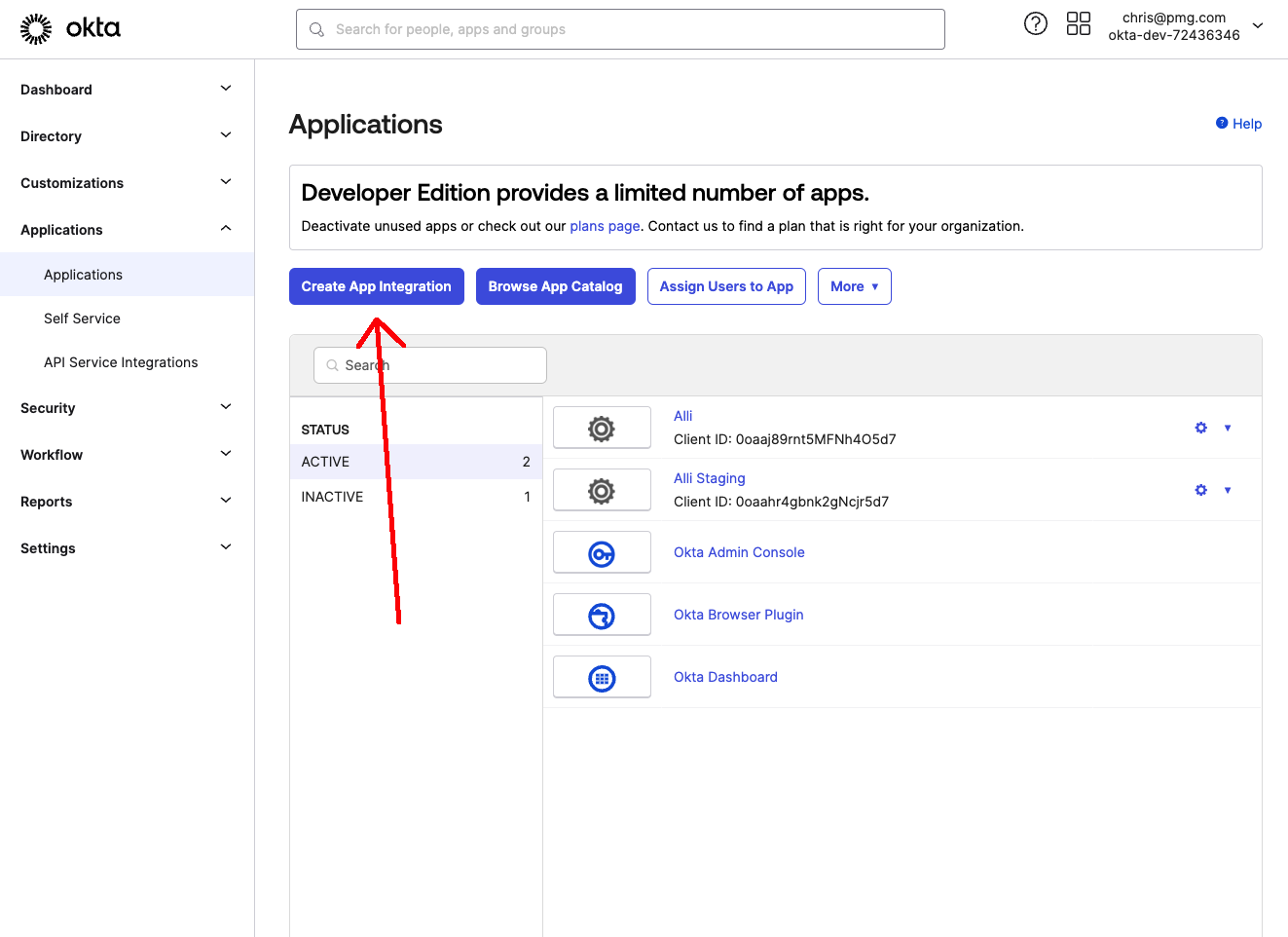The height and width of the screenshot is (937, 1288).
Task: Click the Create App Integration button
Action: [376, 286]
